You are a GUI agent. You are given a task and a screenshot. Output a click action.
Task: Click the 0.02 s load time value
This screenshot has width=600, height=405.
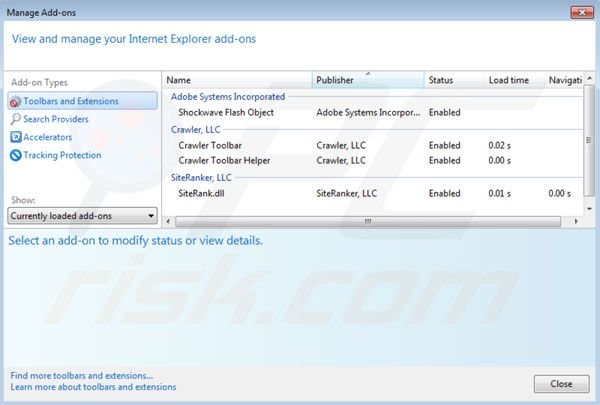(499, 145)
